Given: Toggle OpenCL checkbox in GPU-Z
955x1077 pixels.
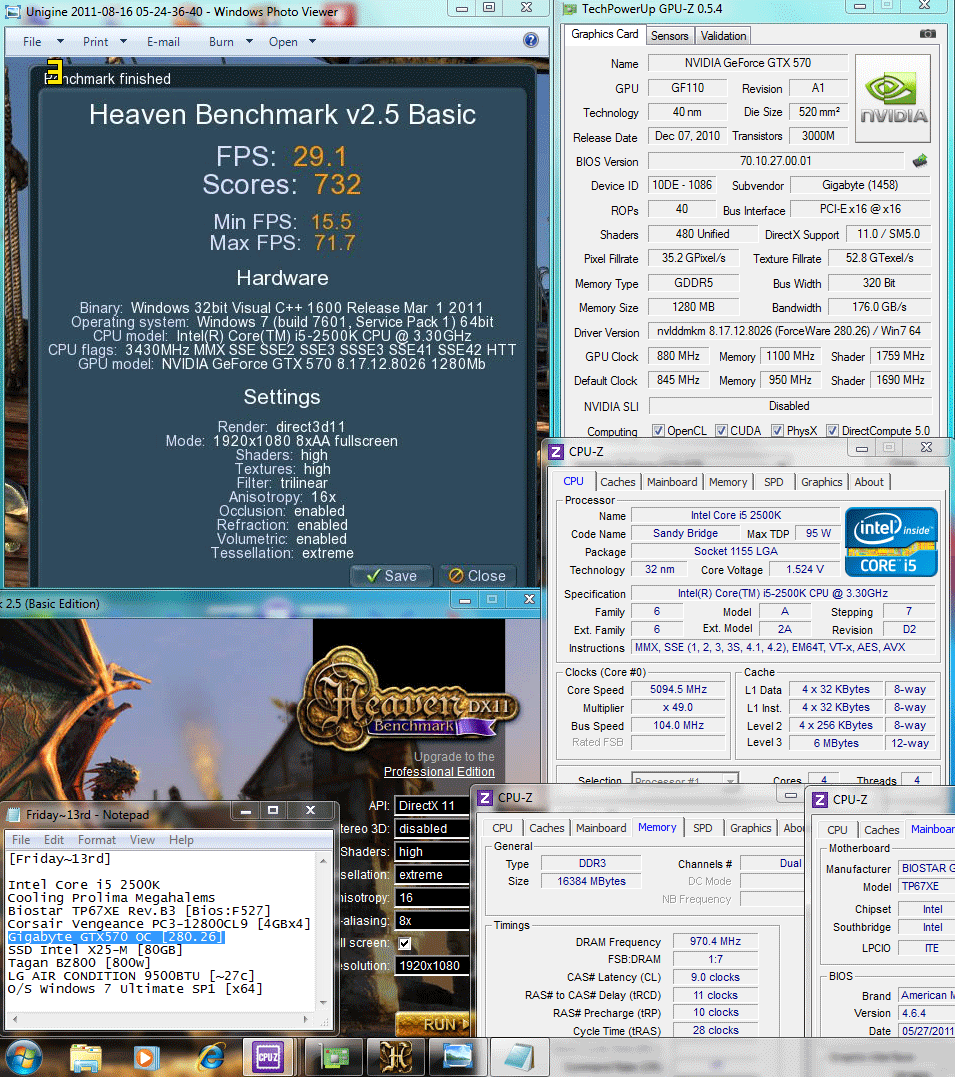Looking at the screenshot, I should 659,431.
